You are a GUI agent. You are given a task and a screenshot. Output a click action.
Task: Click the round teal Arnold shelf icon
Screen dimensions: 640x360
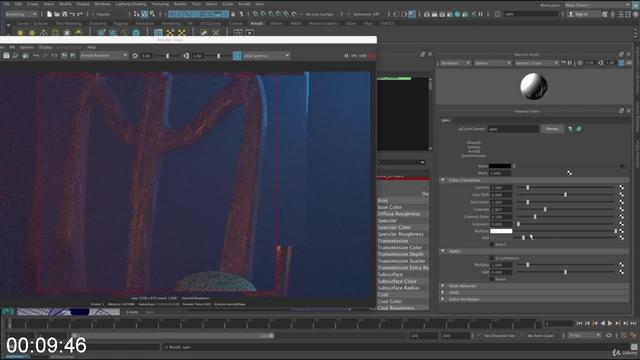136,33
